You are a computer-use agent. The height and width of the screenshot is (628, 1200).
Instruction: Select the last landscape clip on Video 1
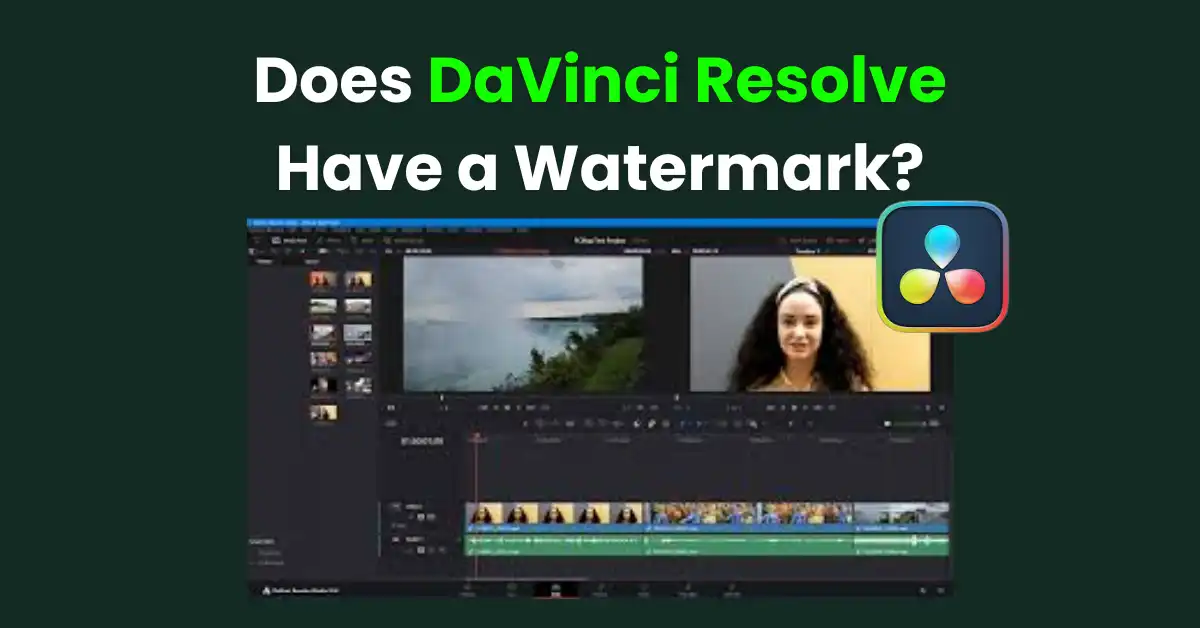click(902, 517)
